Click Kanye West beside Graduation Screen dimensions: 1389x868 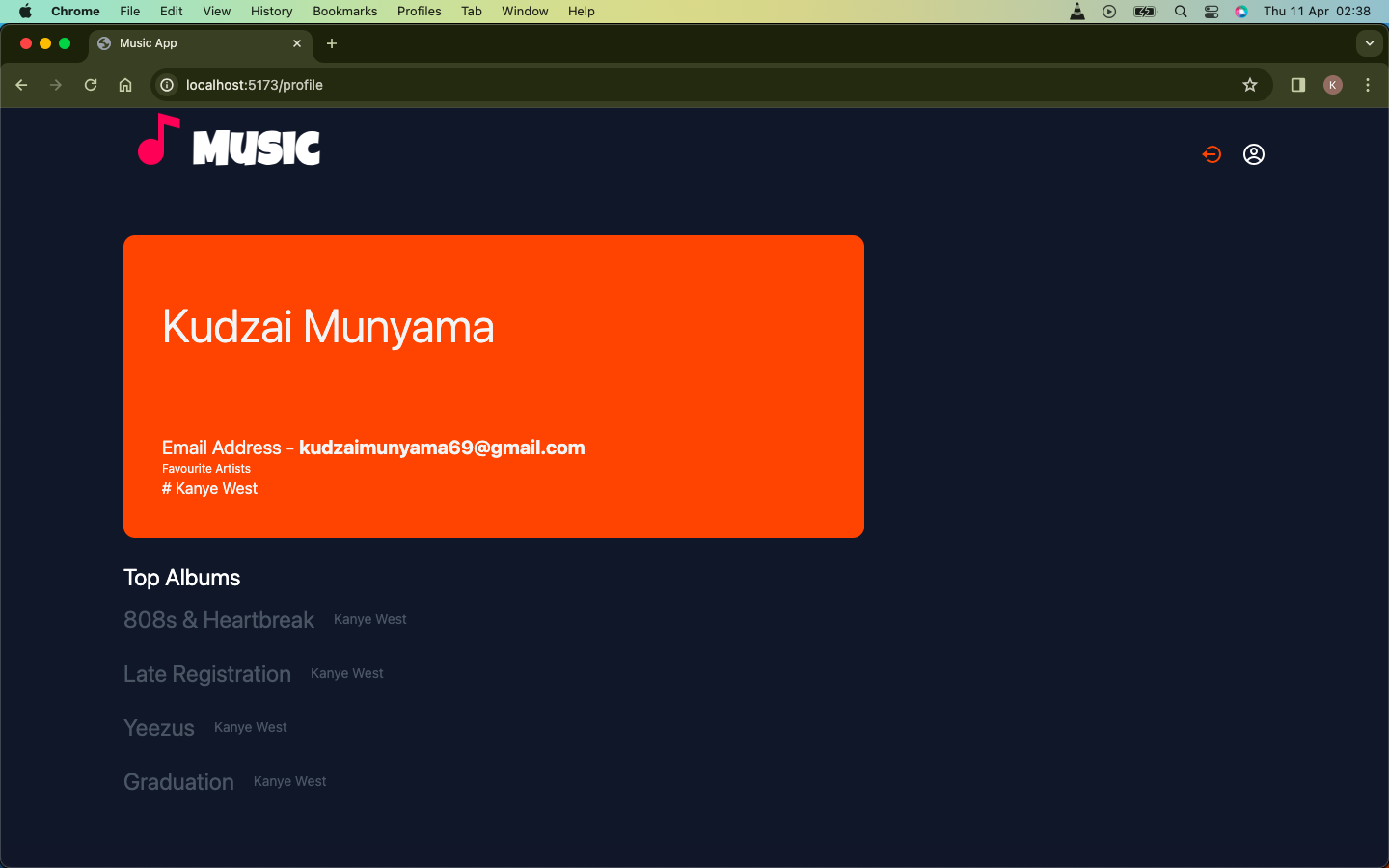pyautogui.click(x=290, y=781)
